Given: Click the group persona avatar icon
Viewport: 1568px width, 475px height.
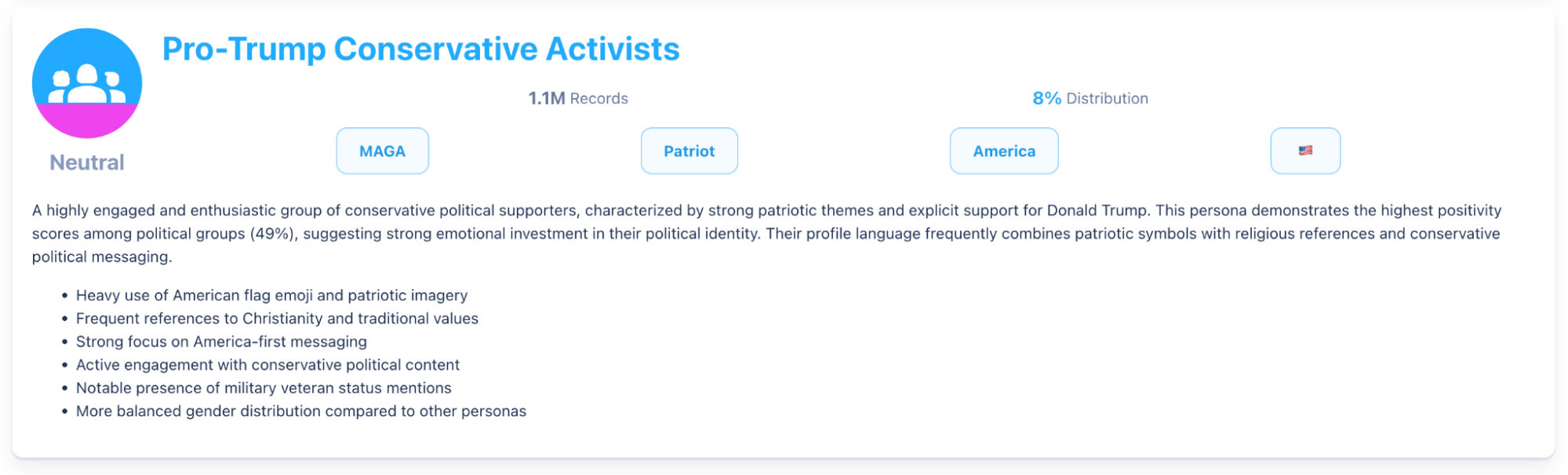Looking at the screenshot, I should click(x=86, y=82).
